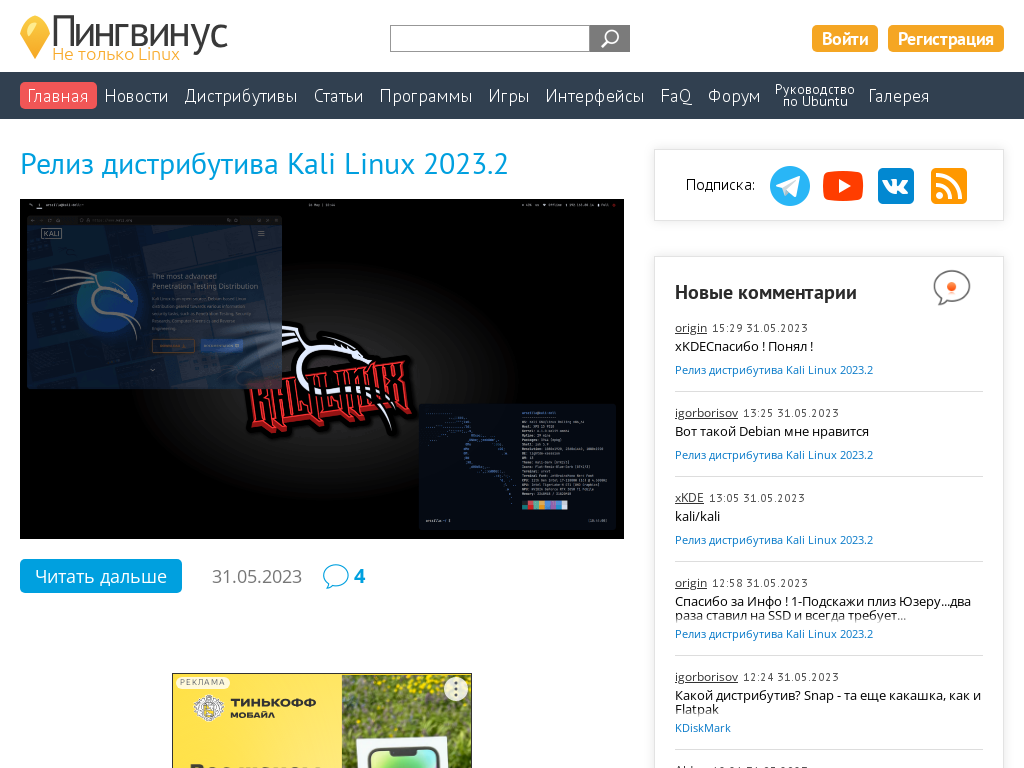Click comment text 'kali/kali'

pos(697,517)
